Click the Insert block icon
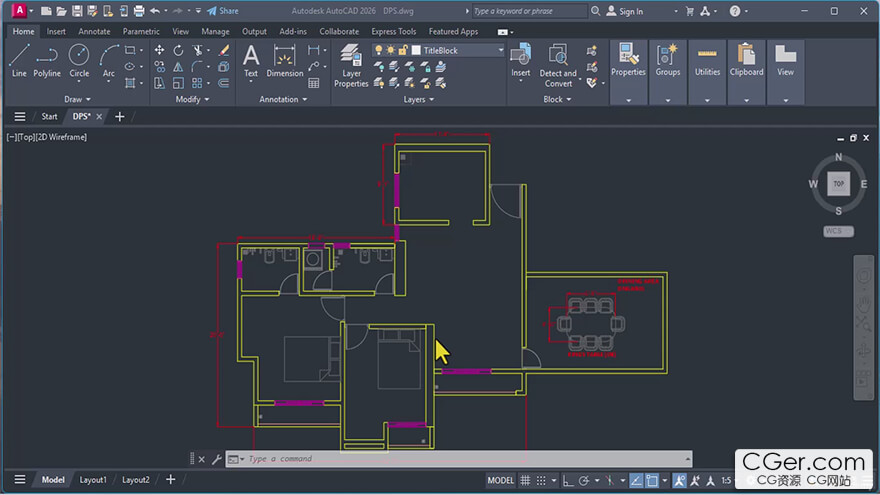880x495 pixels. 520,61
